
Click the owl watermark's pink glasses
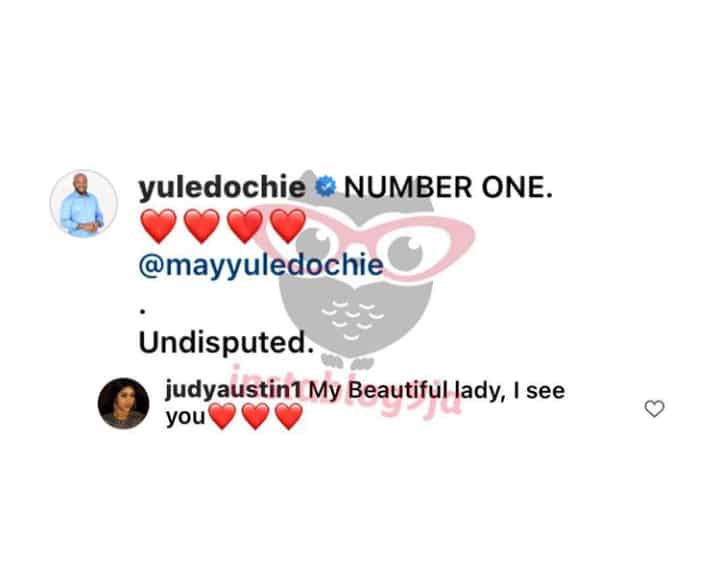(363, 243)
